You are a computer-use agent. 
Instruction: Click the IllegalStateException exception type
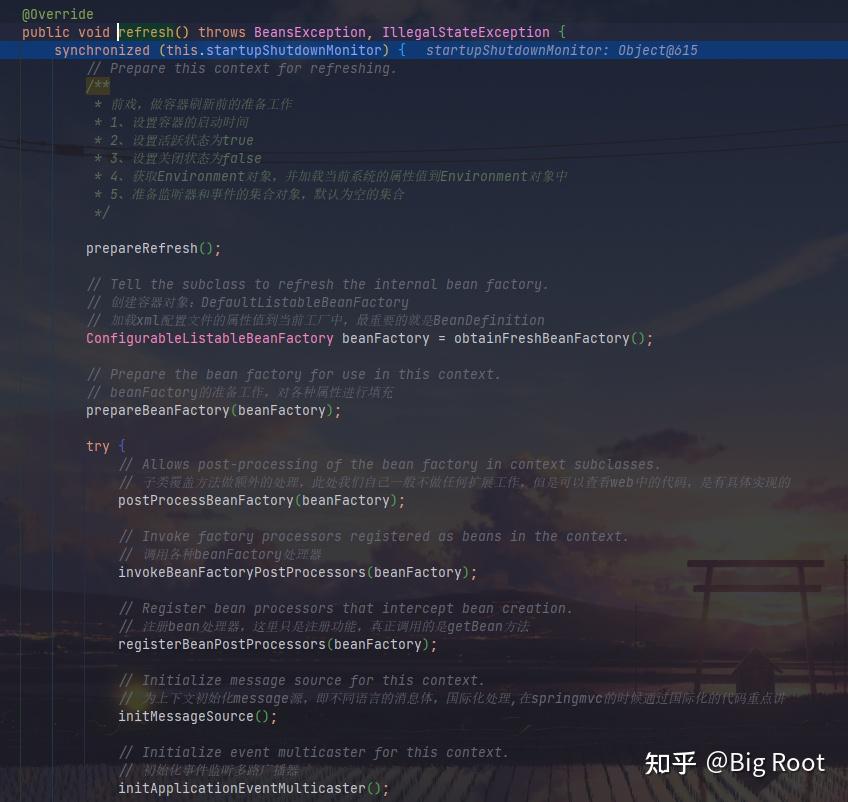467,32
